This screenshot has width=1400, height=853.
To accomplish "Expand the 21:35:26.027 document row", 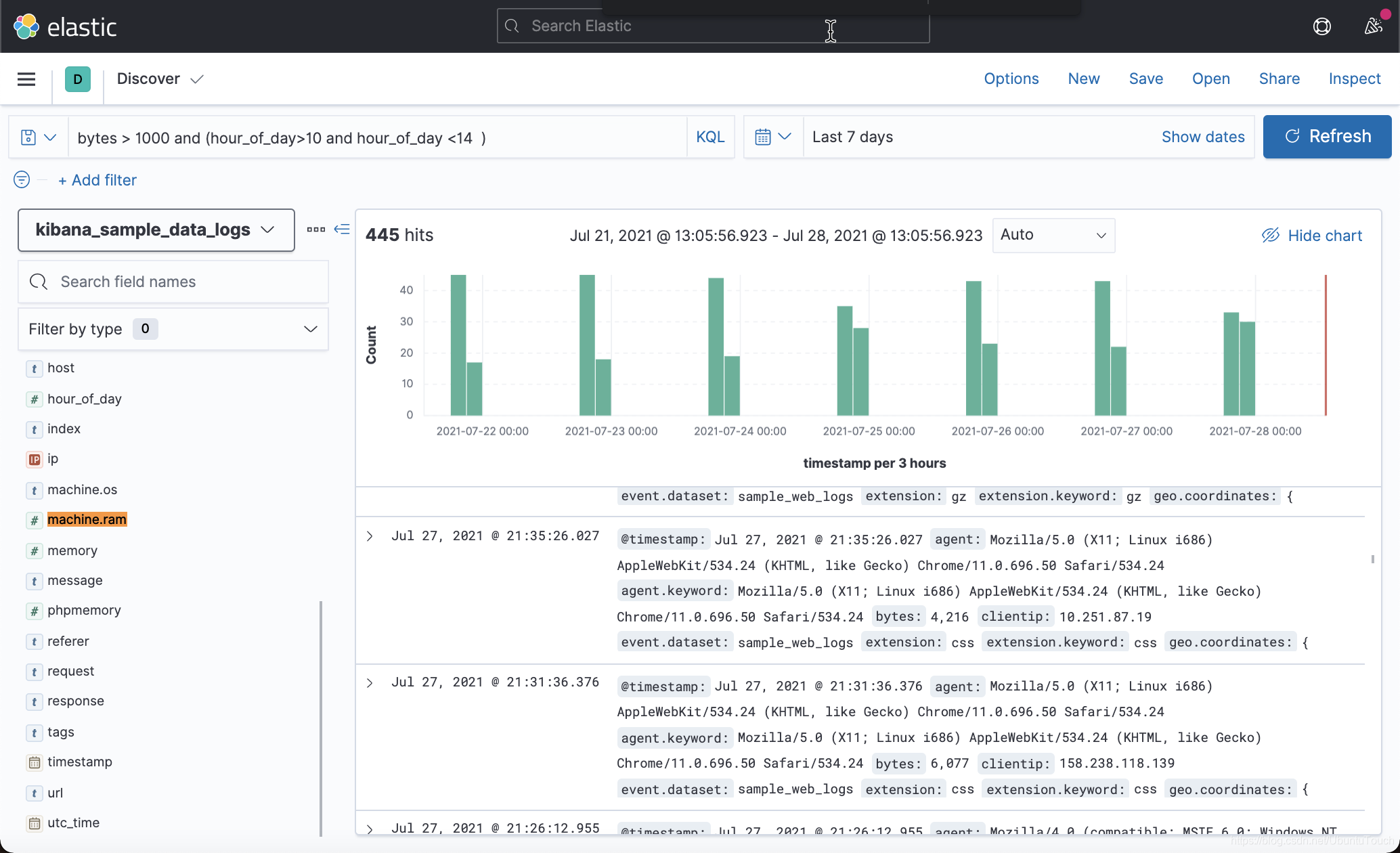I will coord(370,536).
